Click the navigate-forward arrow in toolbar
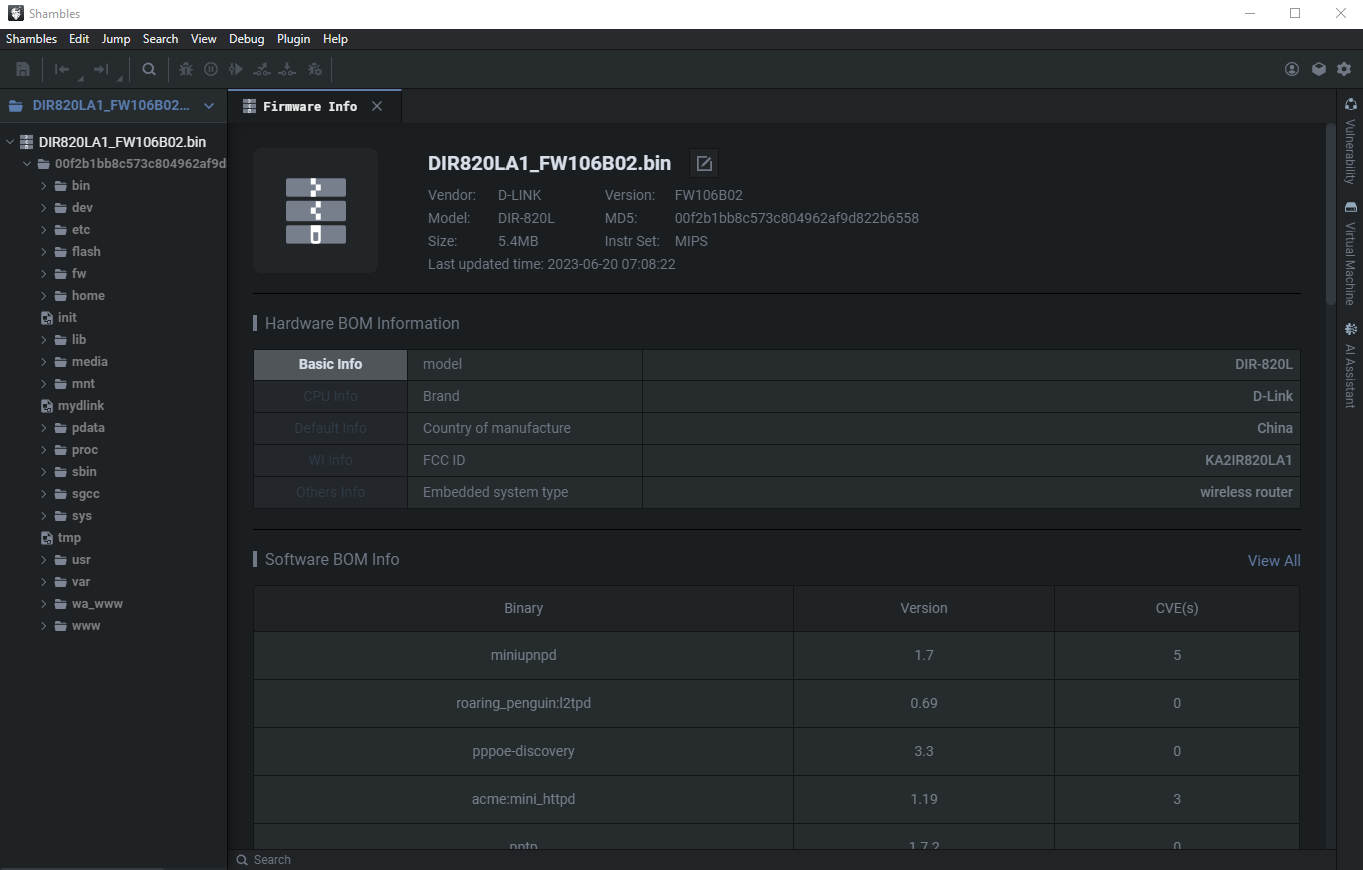1363x870 pixels. click(x=100, y=69)
